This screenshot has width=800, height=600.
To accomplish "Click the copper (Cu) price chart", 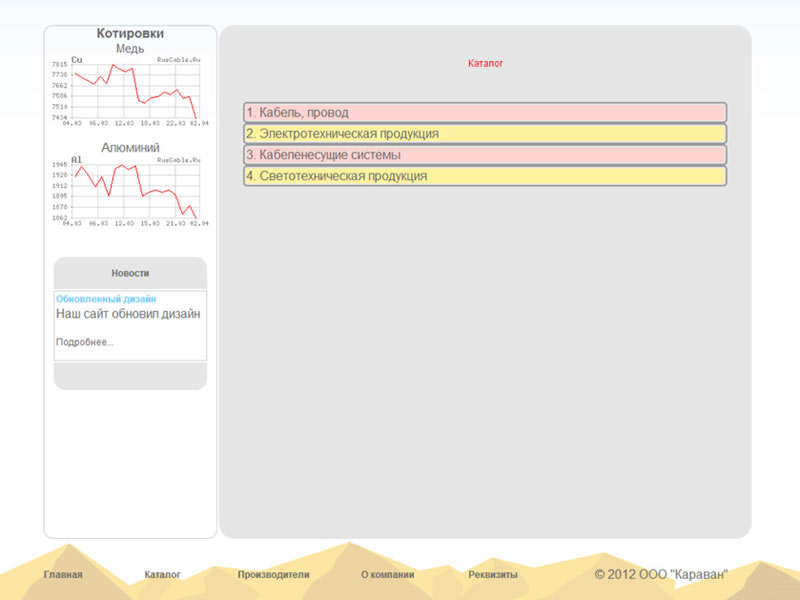I will [x=130, y=91].
